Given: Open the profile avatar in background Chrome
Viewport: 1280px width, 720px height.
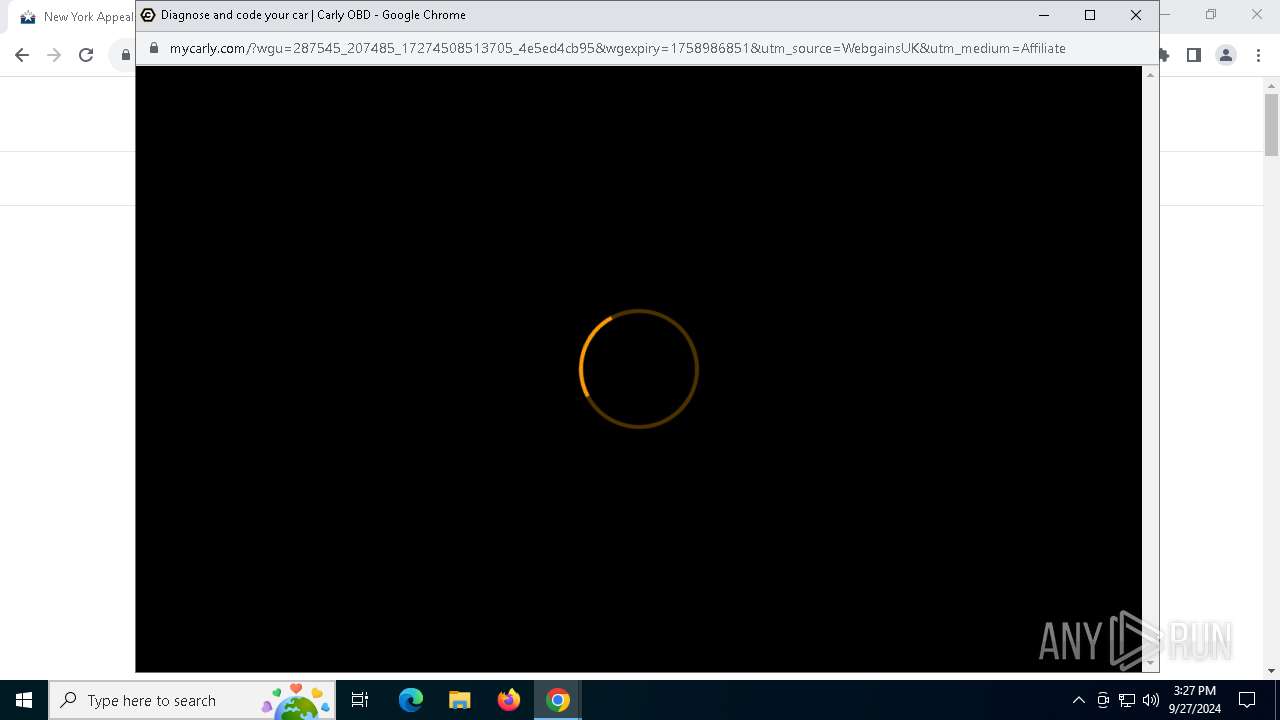Looking at the screenshot, I should (1226, 55).
